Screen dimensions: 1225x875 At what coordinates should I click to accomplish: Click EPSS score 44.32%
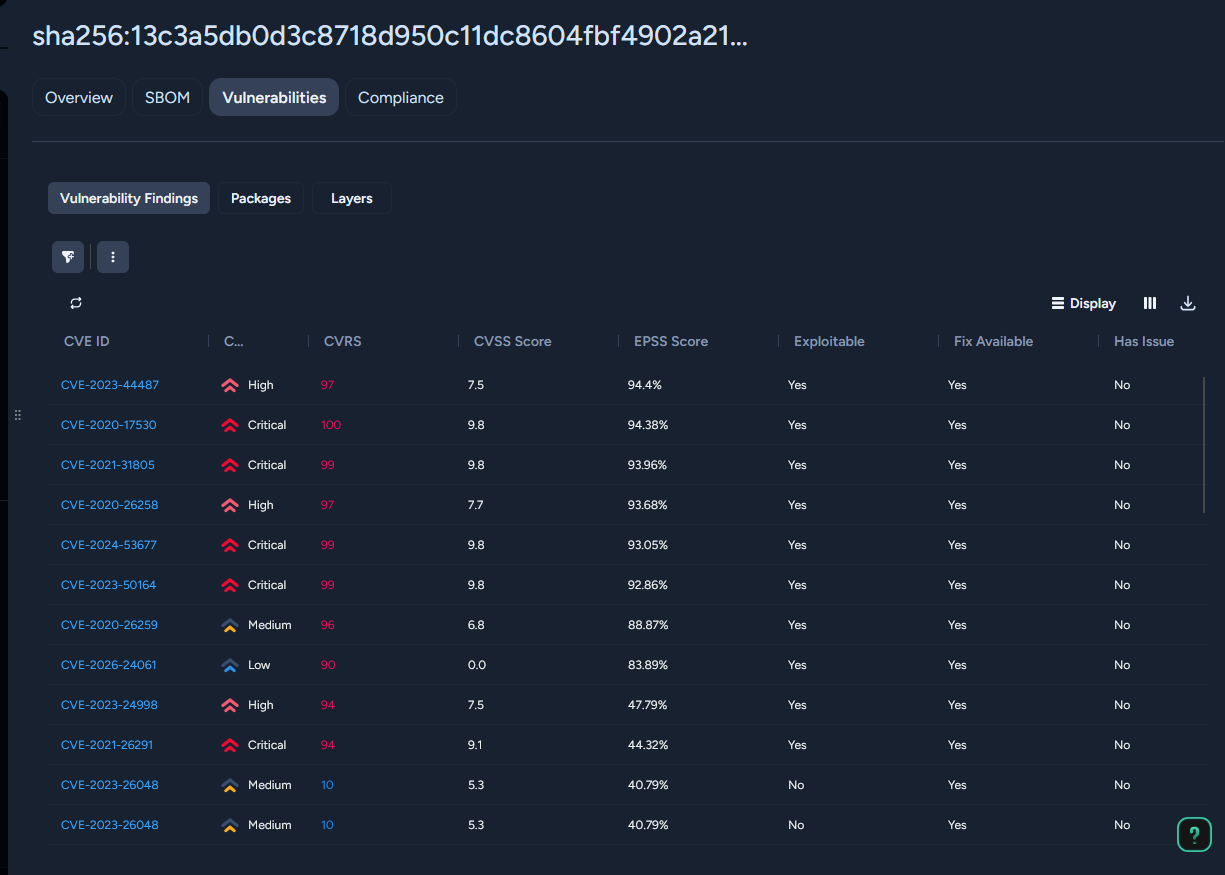(x=648, y=745)
